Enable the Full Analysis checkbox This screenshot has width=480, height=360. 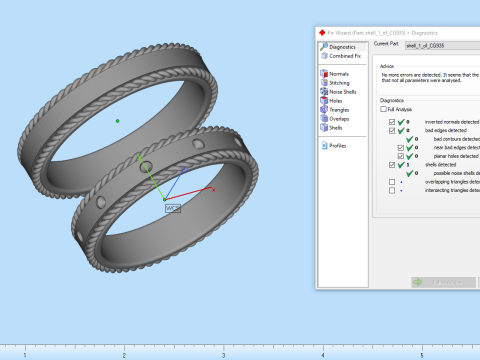coord(383,109)
